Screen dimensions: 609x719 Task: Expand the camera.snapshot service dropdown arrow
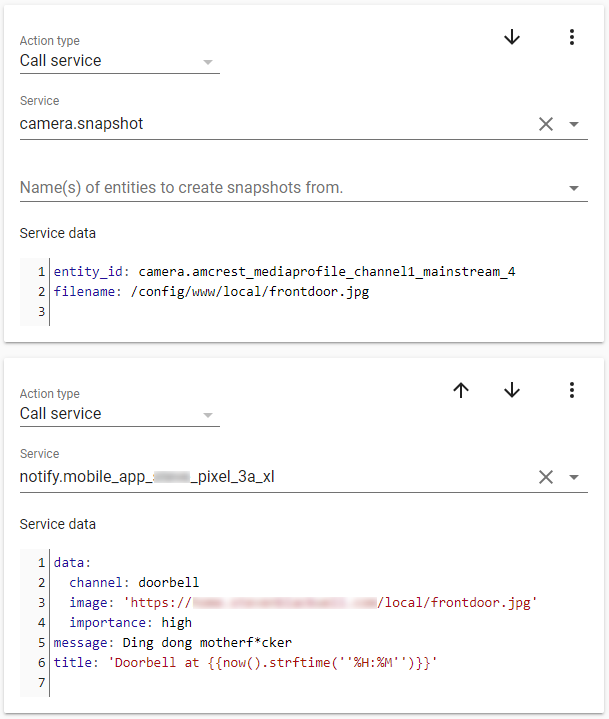[574, 125]
